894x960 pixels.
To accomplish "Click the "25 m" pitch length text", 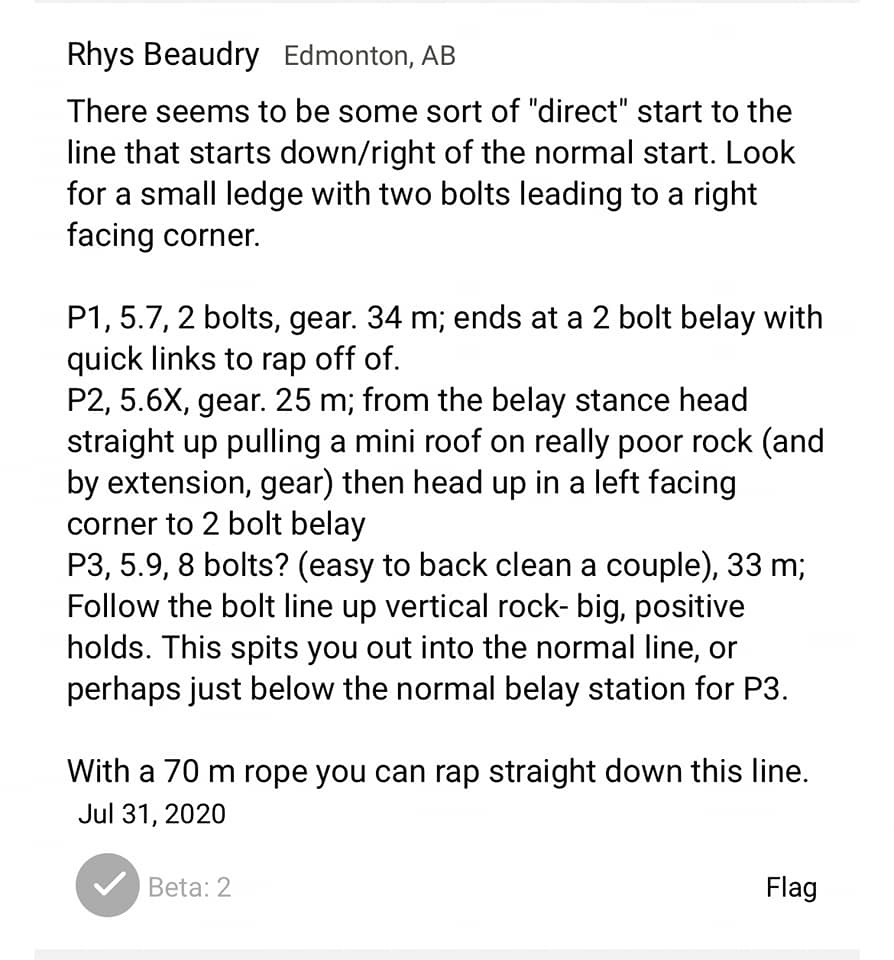I will pyautogui.click(x=314, y=400).
